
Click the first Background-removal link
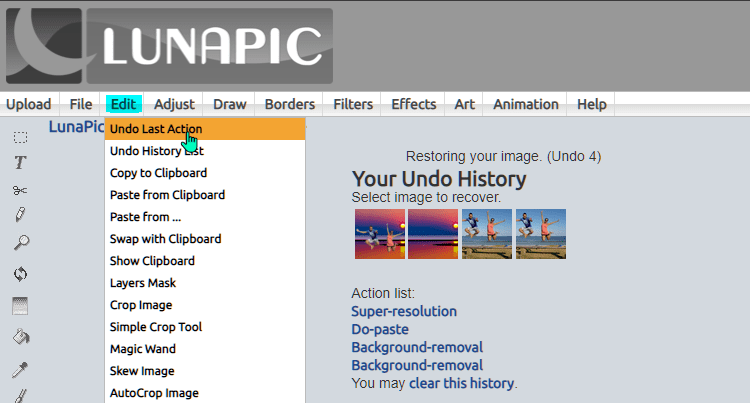[417, 348]
